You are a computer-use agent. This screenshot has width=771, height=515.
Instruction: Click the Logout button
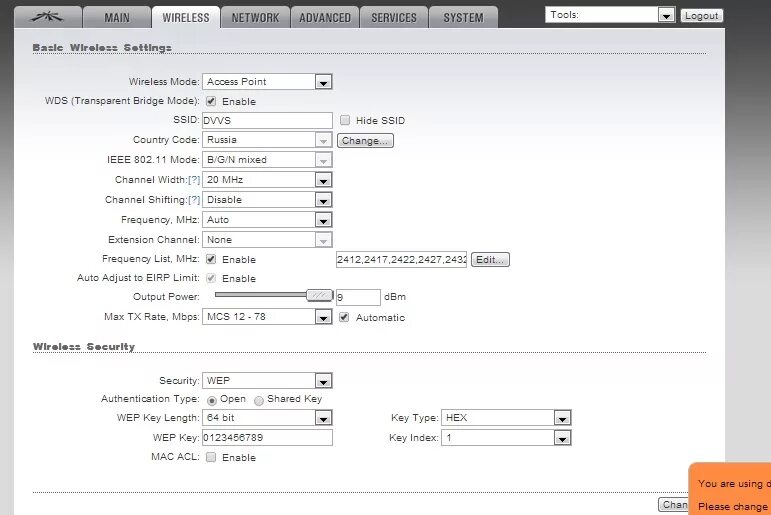702,16
